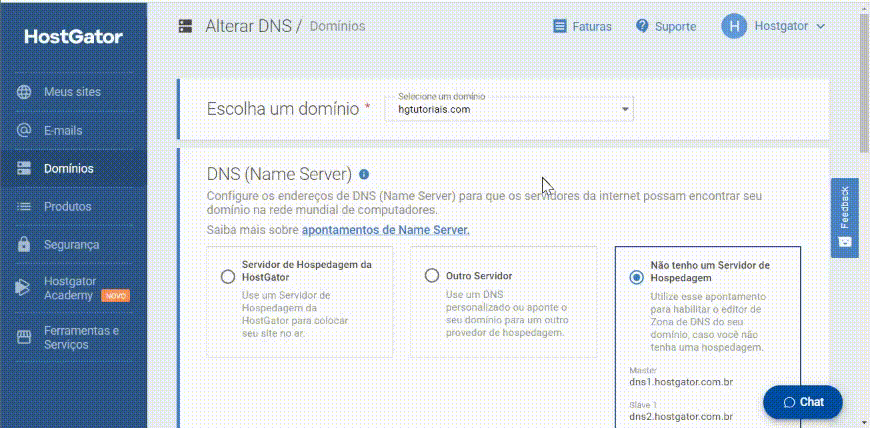This screenshot has width=870, height=428.
Task: Open Ferramentas e Serviços in the sidebar
Action: point(74,338)
